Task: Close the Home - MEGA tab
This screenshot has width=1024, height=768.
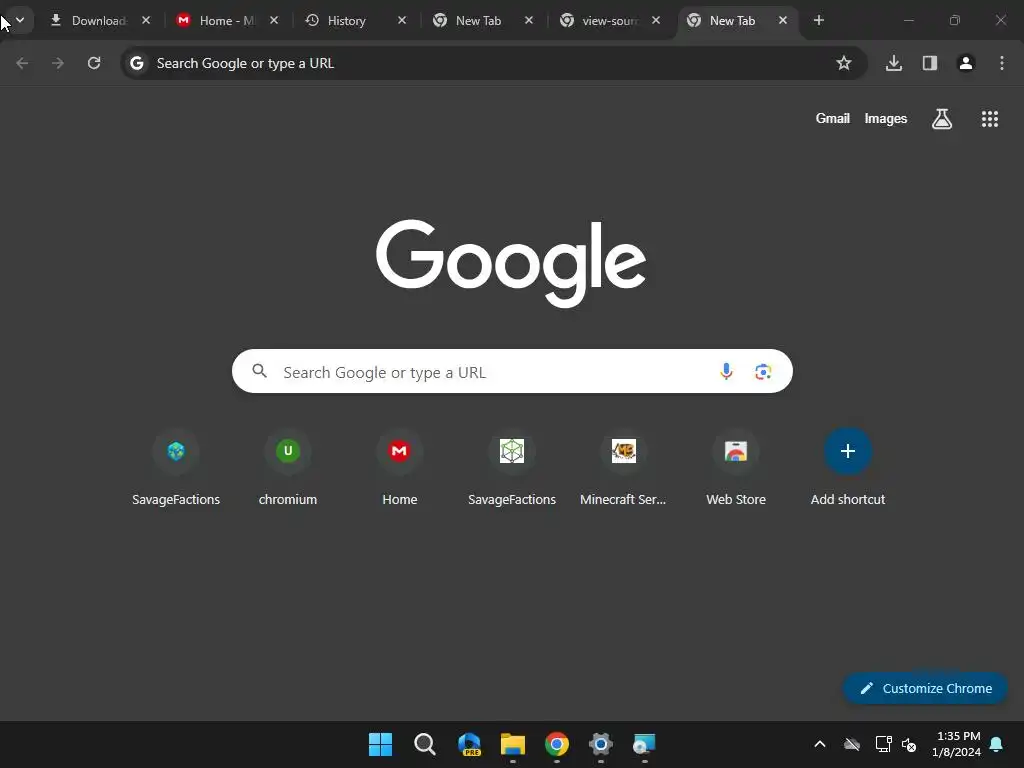Action: click(274, 20)
